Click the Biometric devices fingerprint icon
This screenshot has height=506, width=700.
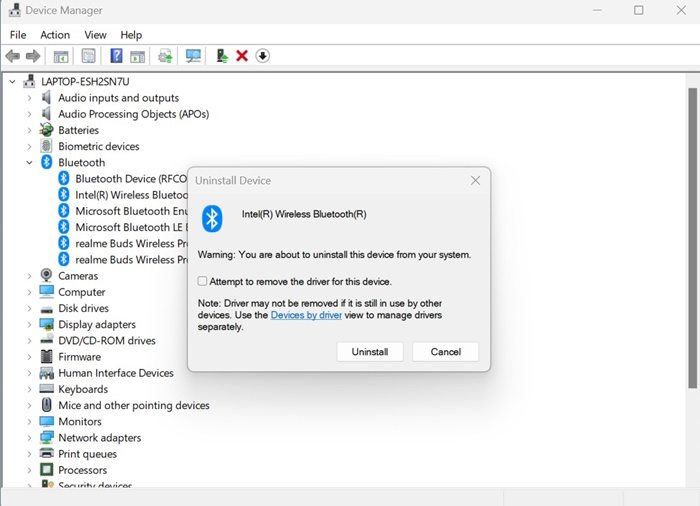pos(46,146)
